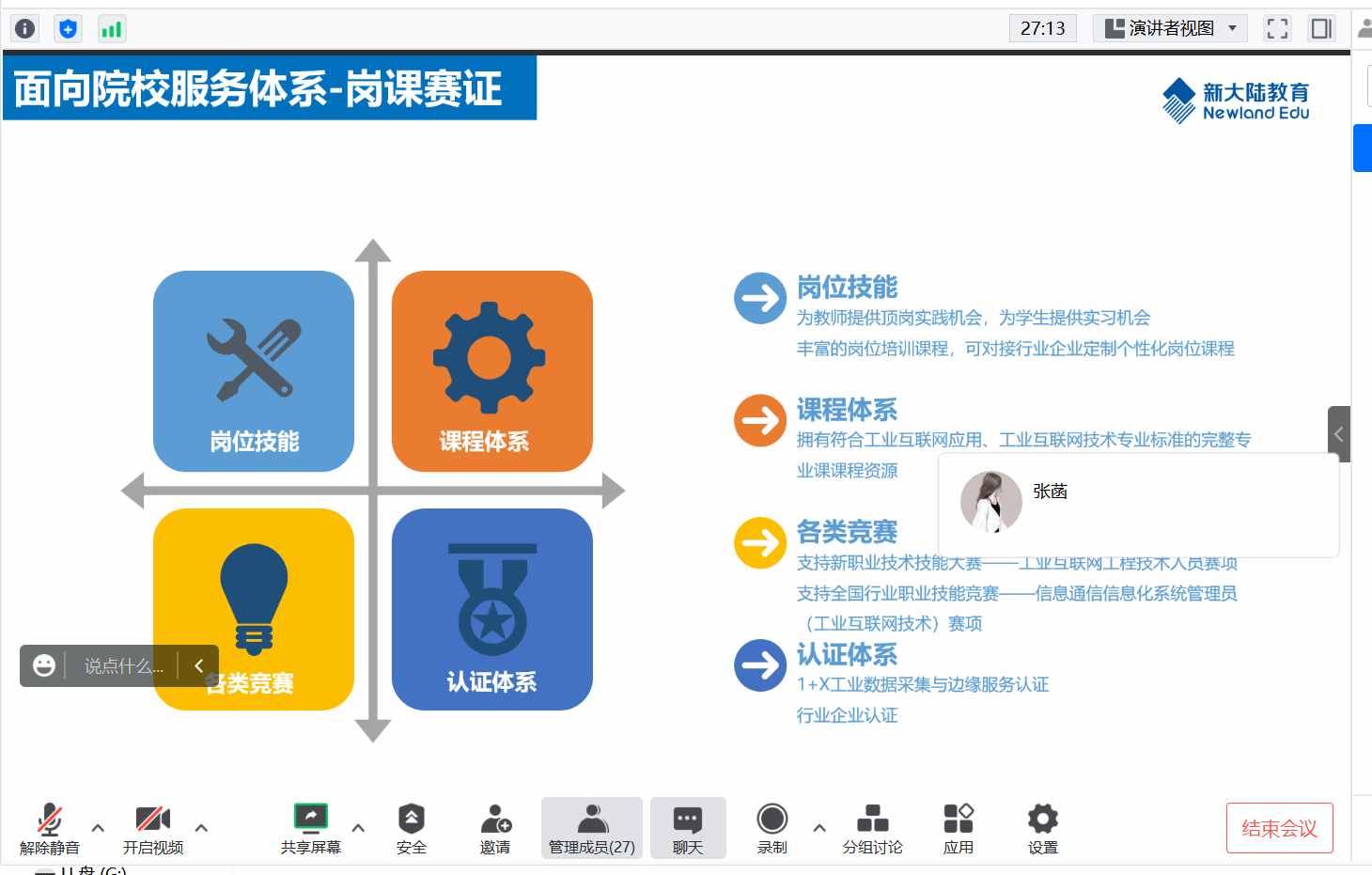1372x875 pixels.
Task: Unmute microphone with 解除静音
Action: point(50,828)
